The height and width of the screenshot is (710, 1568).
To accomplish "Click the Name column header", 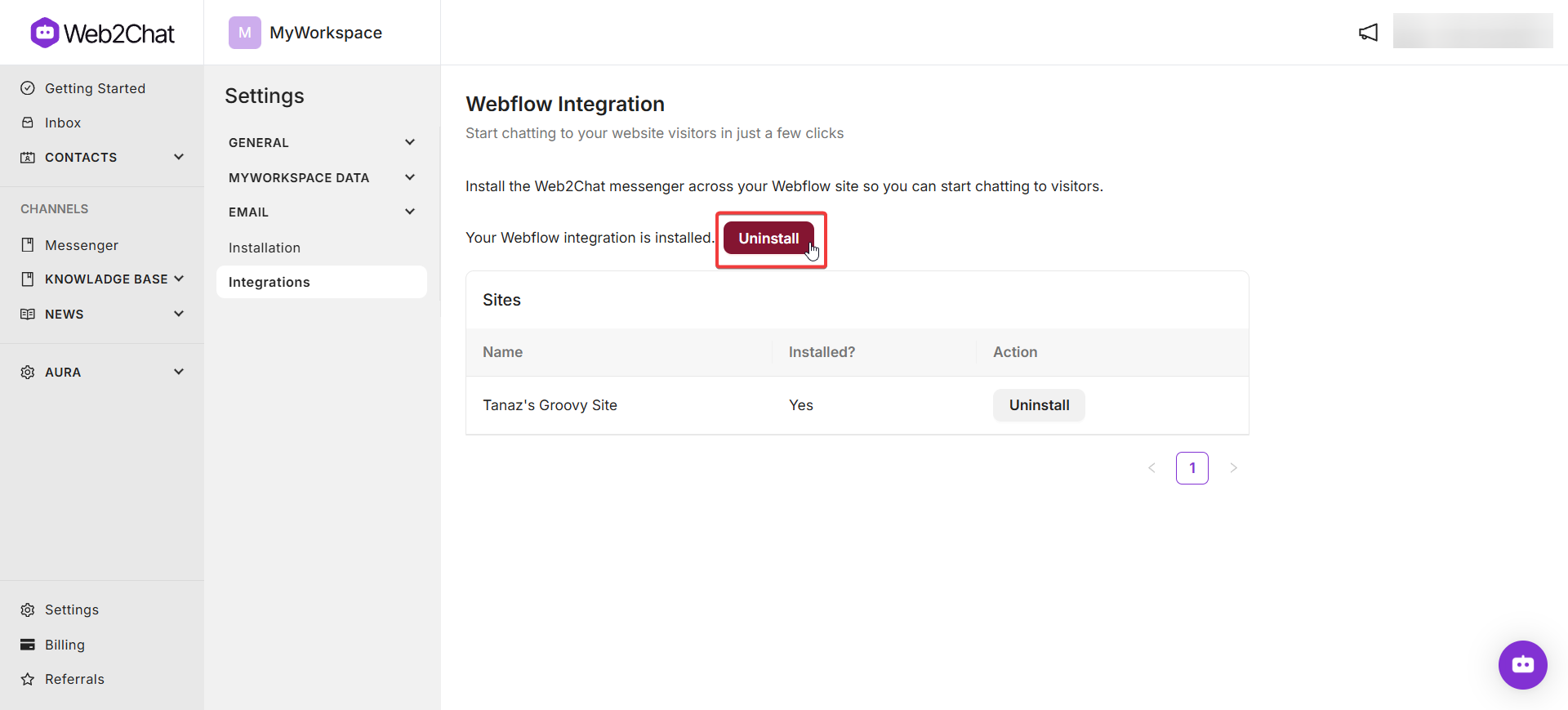I will [x=502, y=352].
